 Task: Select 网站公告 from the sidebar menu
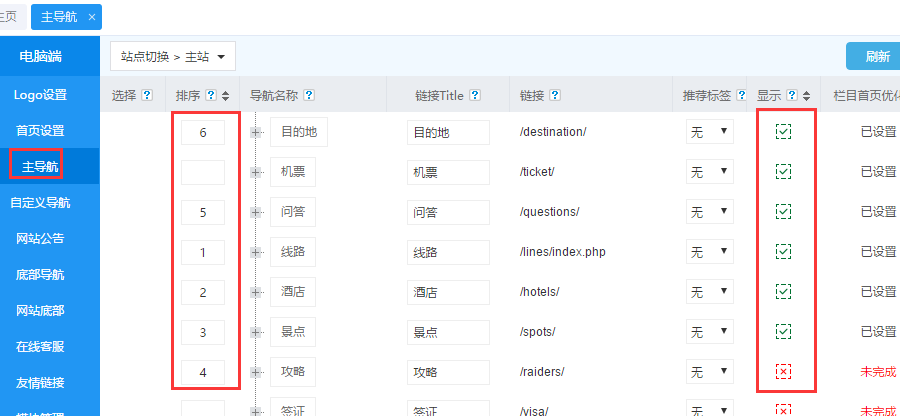tap(40, 238)
